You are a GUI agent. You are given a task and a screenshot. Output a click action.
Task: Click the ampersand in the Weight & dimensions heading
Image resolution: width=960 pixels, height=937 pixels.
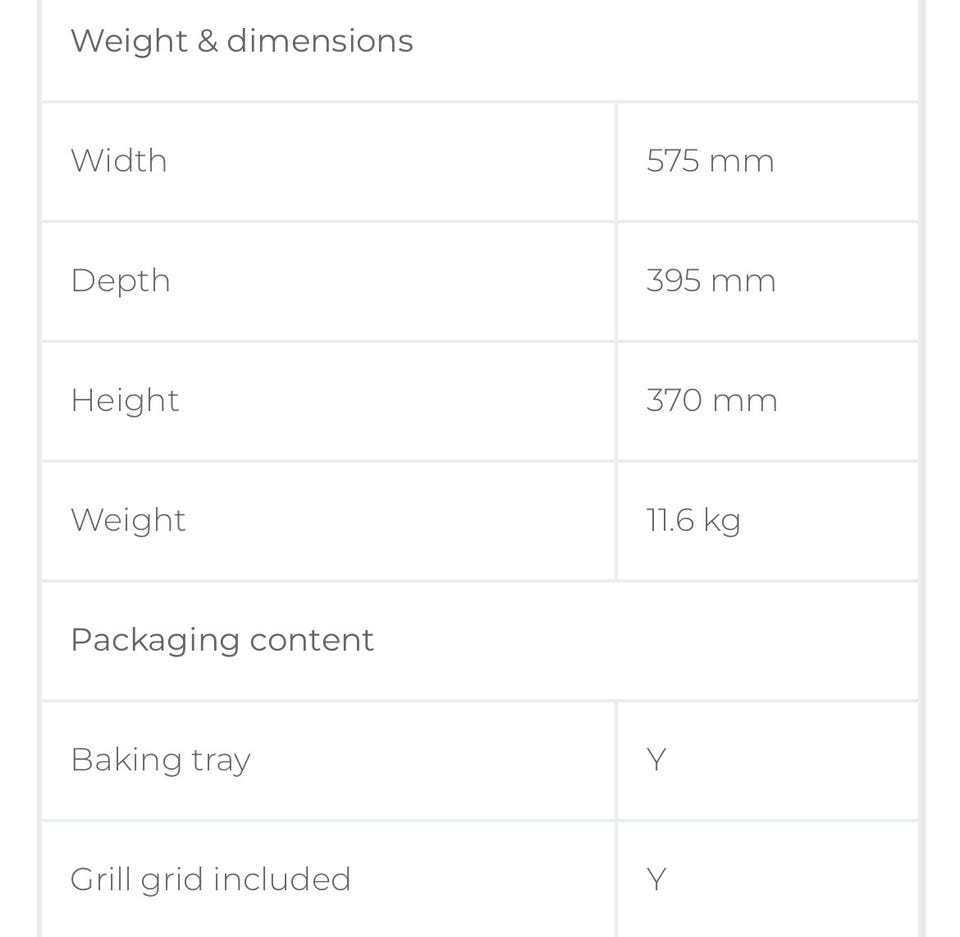coord(207,41)
